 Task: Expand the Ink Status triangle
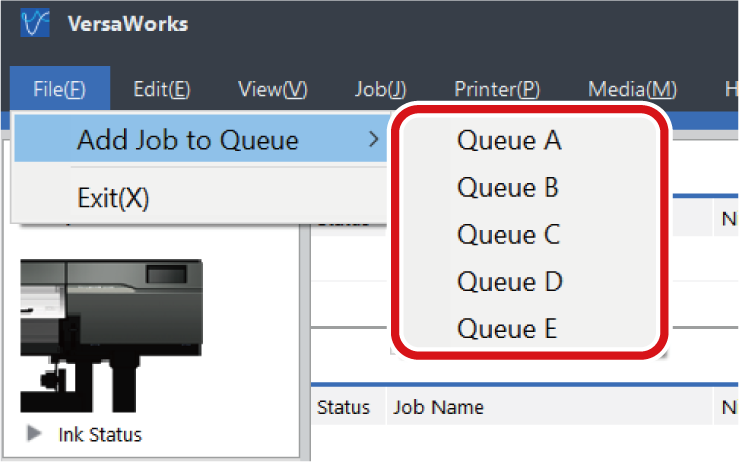coord(34,433)
